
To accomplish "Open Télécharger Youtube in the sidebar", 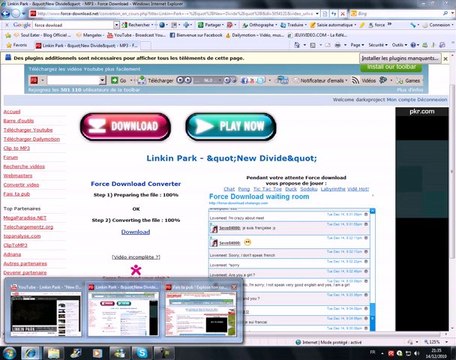I will click(28, 130).
